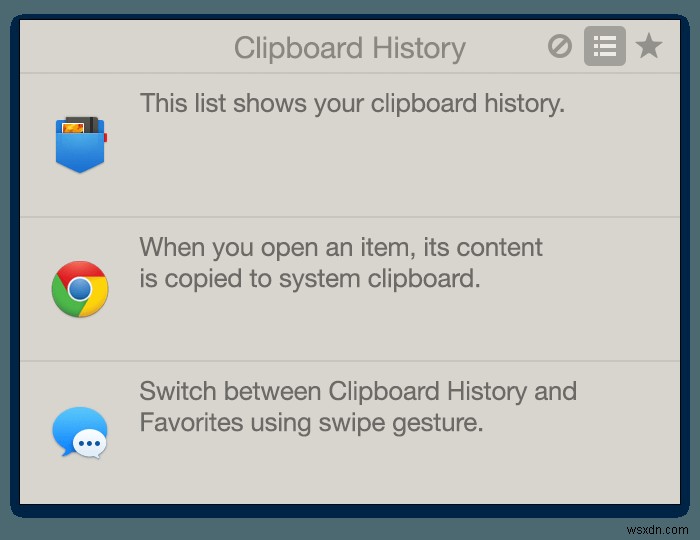Click the "Switch between Clipboard History and" line
The width and height of the screenshot is (700, 540).
pos(358,391)
